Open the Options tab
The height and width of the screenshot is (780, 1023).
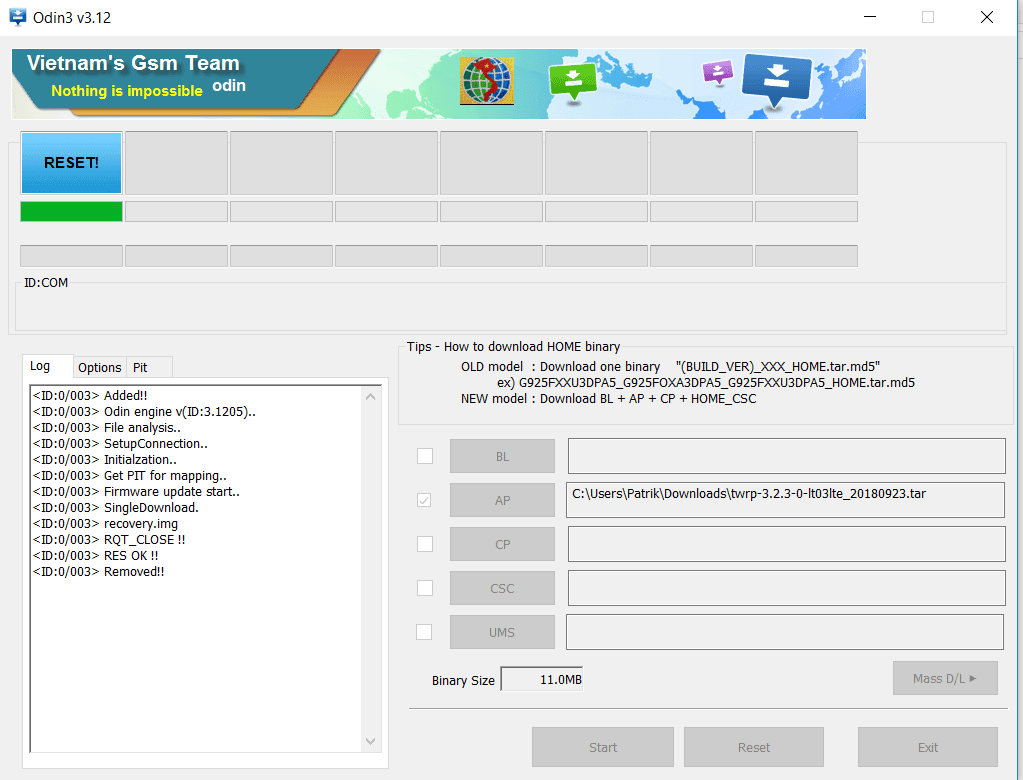(99, 367)
